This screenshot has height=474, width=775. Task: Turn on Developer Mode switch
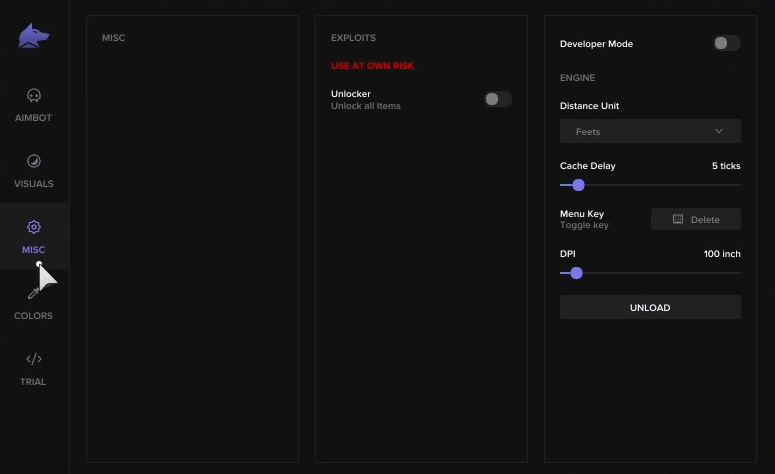pos(726,43)
